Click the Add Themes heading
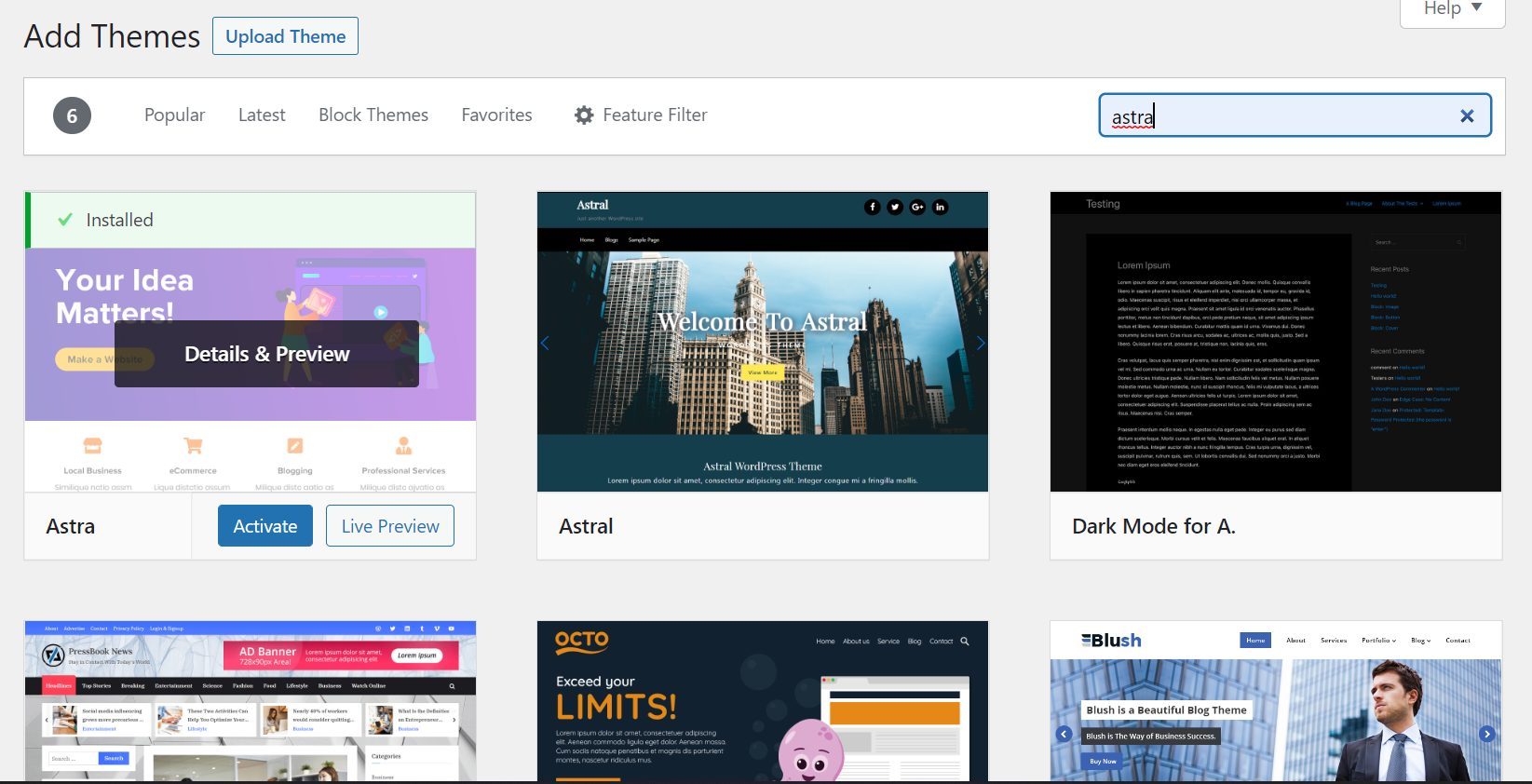 [112, 36]
